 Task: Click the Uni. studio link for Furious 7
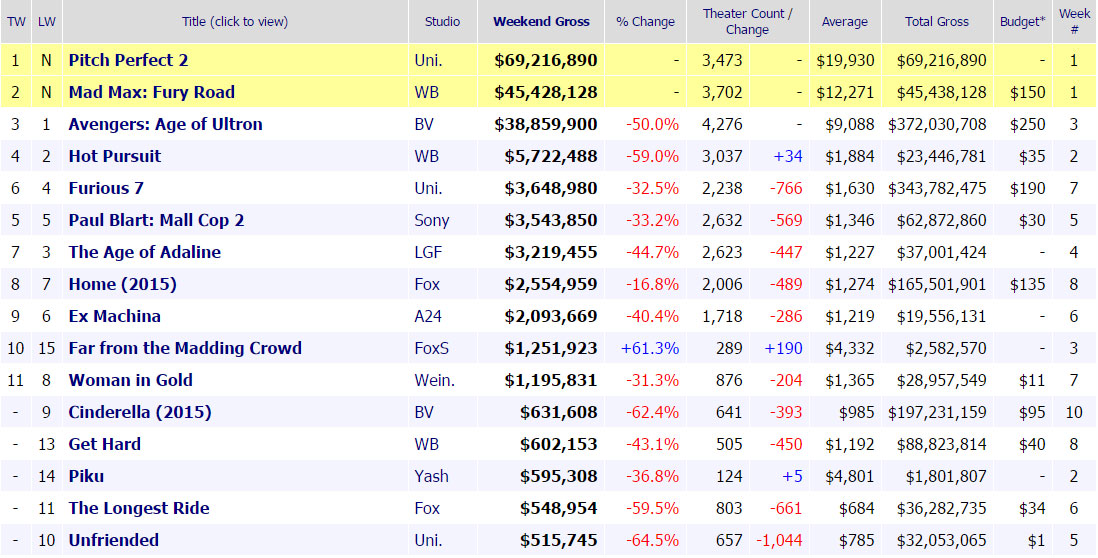pyautogui.click(x=428, y=188)
